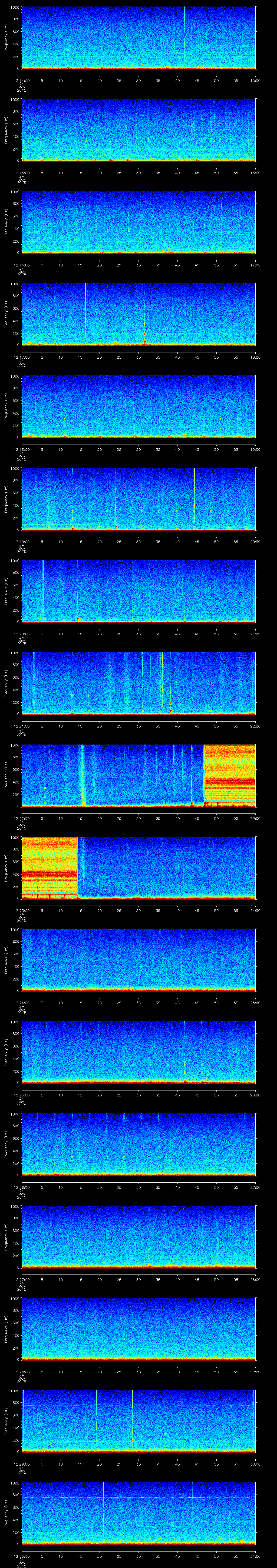Click the spectrogram panel starting at 12:19:00
Image resolution: width=277 pixels, height=1568 pixels.
tap(139, 499)
